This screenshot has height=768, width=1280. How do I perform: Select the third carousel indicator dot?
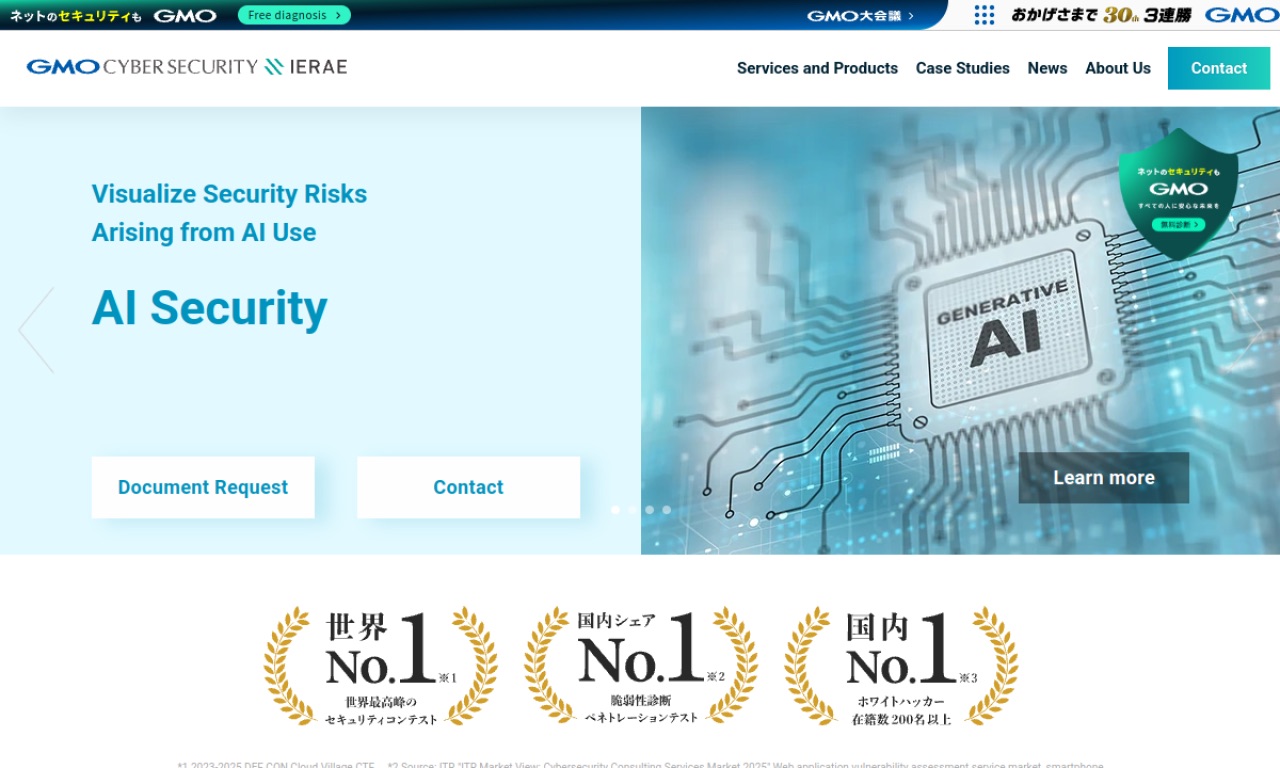649,510
